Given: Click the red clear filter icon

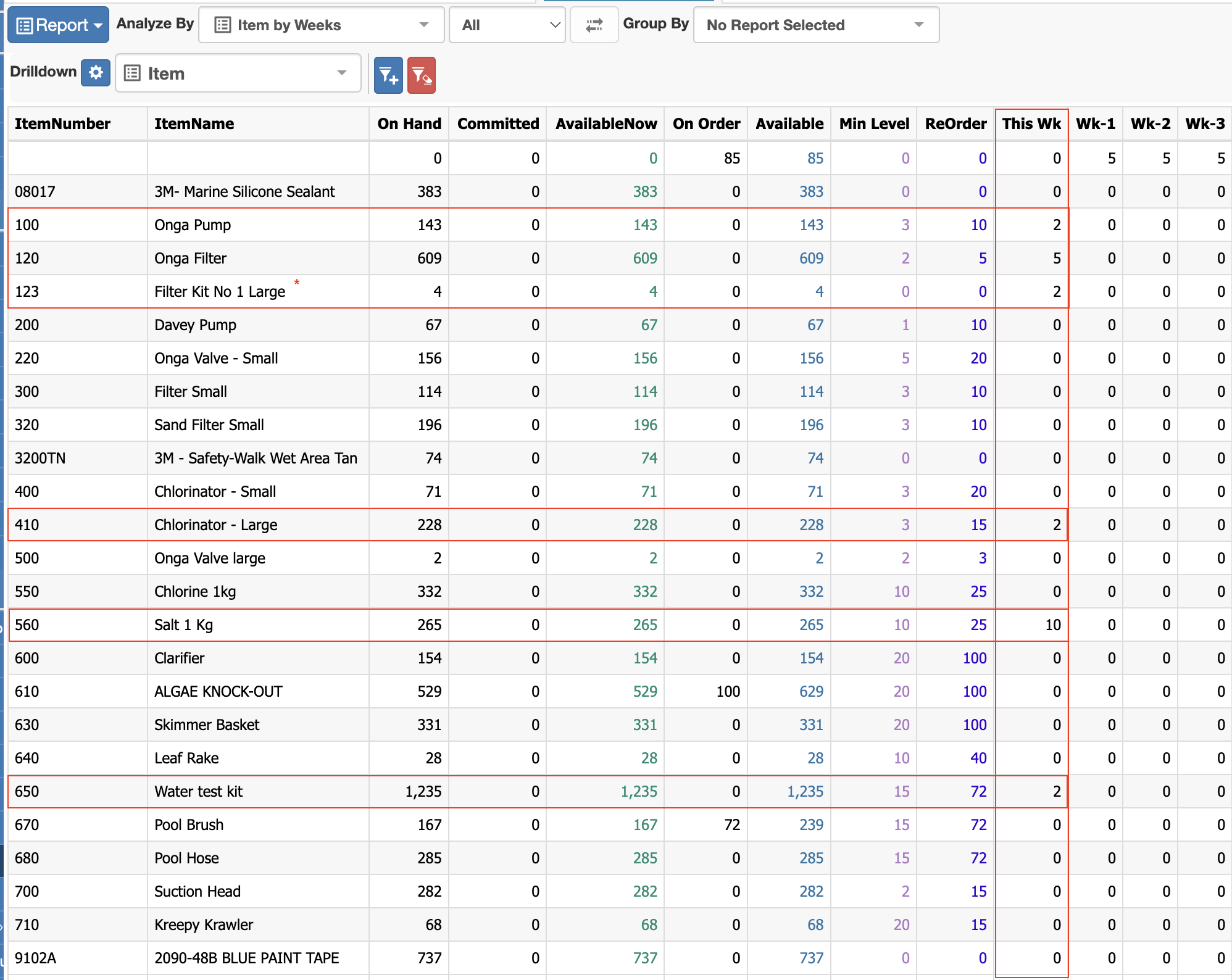Looking at the screenshot, I should click(422, 75).
